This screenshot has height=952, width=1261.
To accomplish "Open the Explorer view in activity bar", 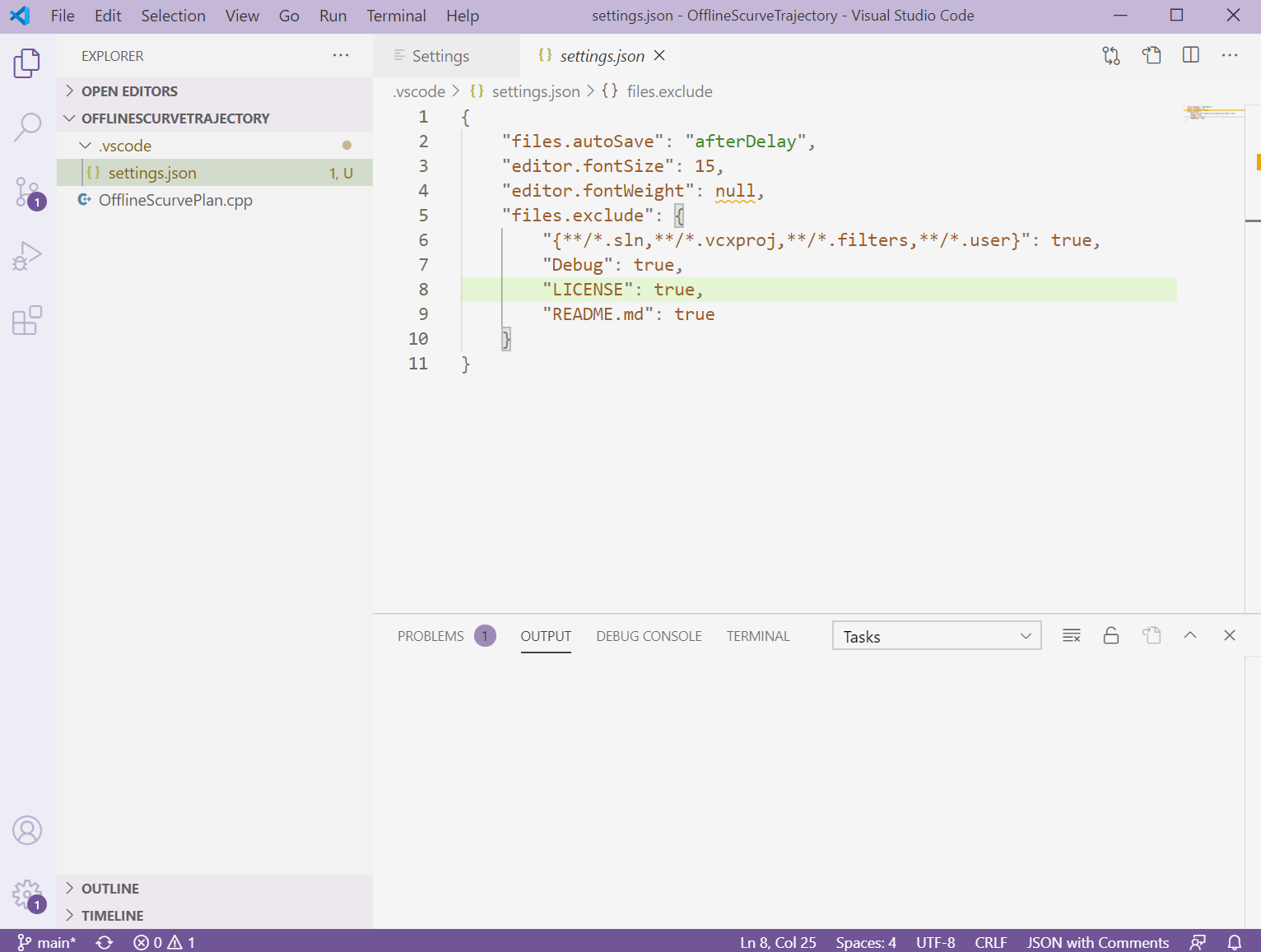I will point(27,63).
